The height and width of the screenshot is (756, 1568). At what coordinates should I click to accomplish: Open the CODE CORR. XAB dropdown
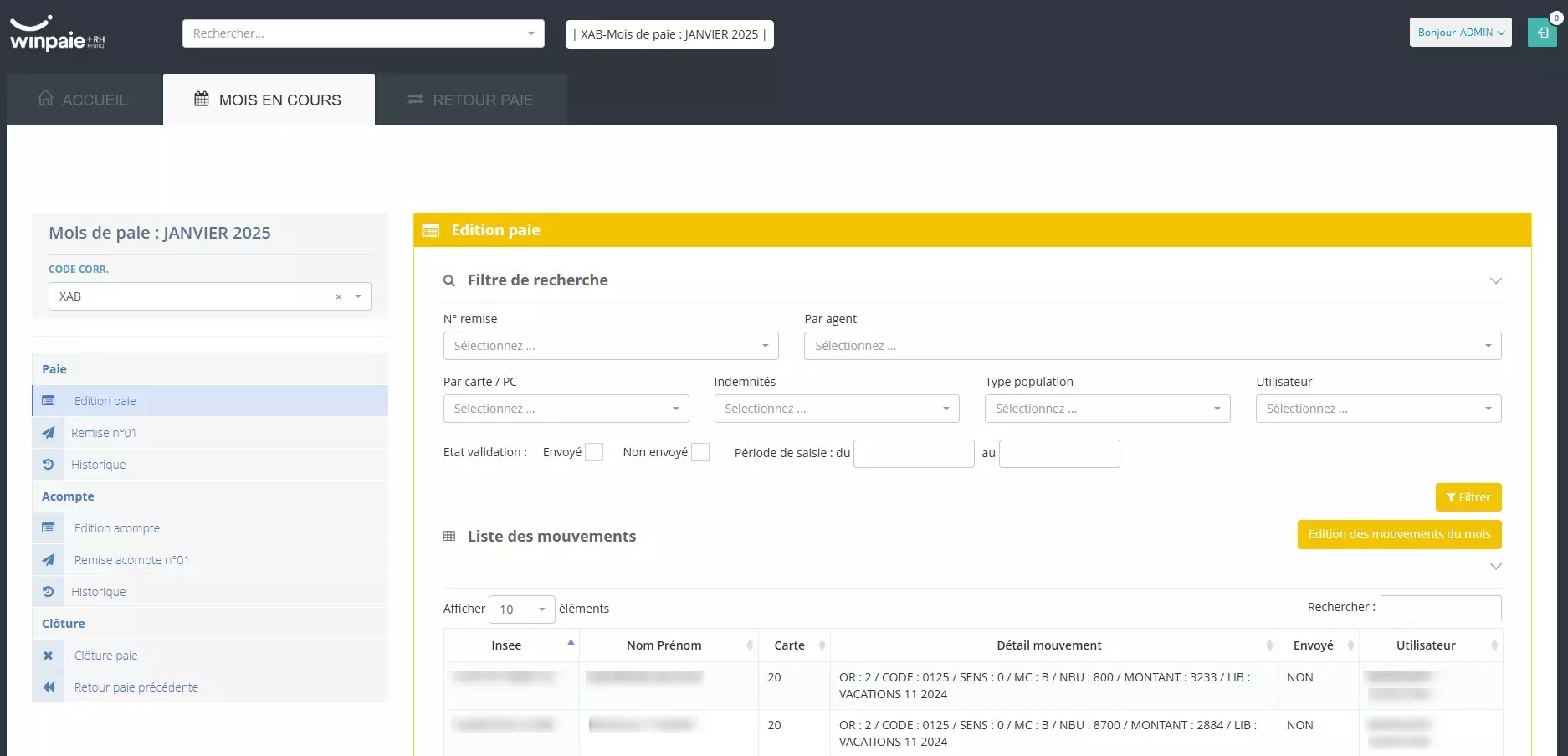click(x=209, y=296)
